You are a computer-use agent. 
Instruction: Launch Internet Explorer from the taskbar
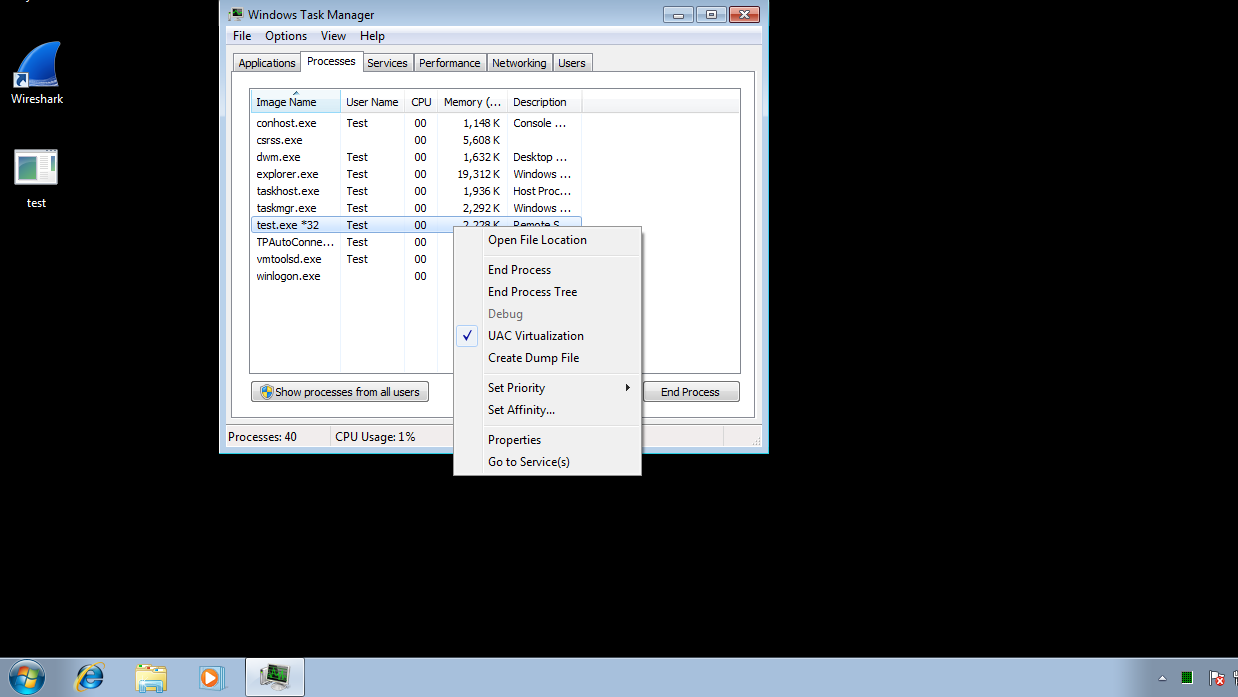90,677
